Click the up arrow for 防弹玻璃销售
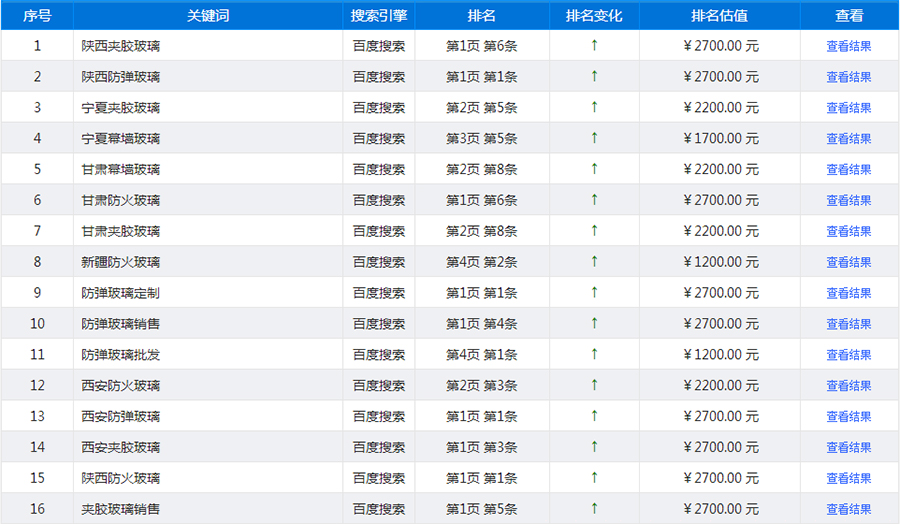The height and width of the screenshot is (524, 900). [x=594, y=324]
